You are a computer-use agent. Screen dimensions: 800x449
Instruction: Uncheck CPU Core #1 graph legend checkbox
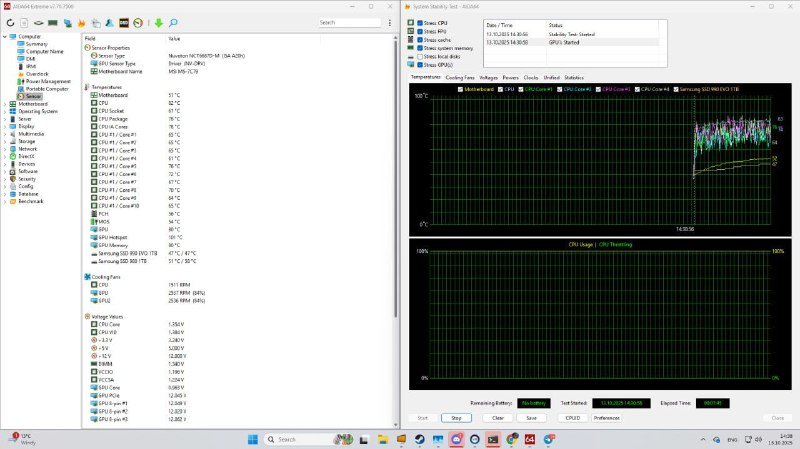tap(521, 89)
